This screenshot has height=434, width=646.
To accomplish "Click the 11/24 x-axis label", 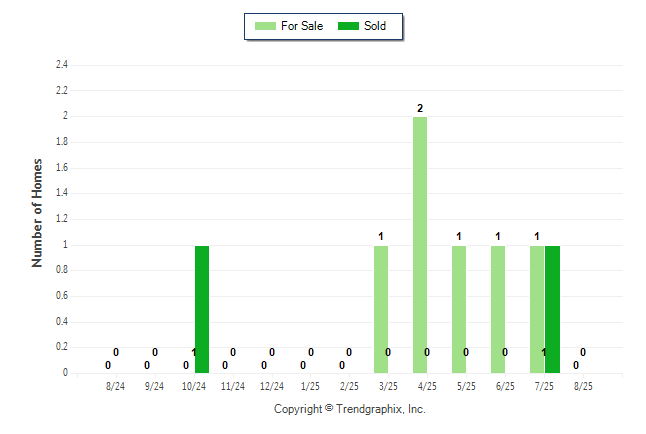I will click(x=233, y=386).
